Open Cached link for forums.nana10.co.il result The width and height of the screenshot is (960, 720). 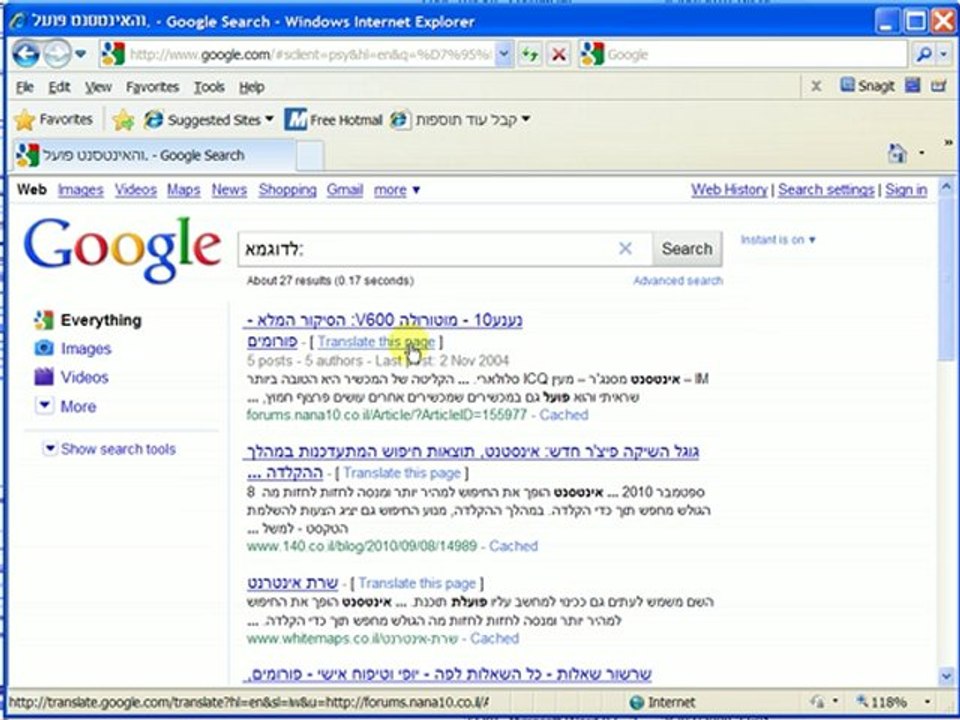tap(563, 415)
